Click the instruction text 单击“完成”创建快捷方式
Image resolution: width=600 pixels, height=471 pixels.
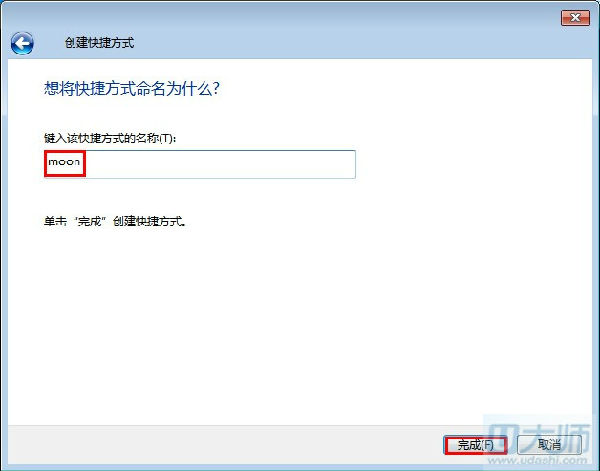(114, 221)
